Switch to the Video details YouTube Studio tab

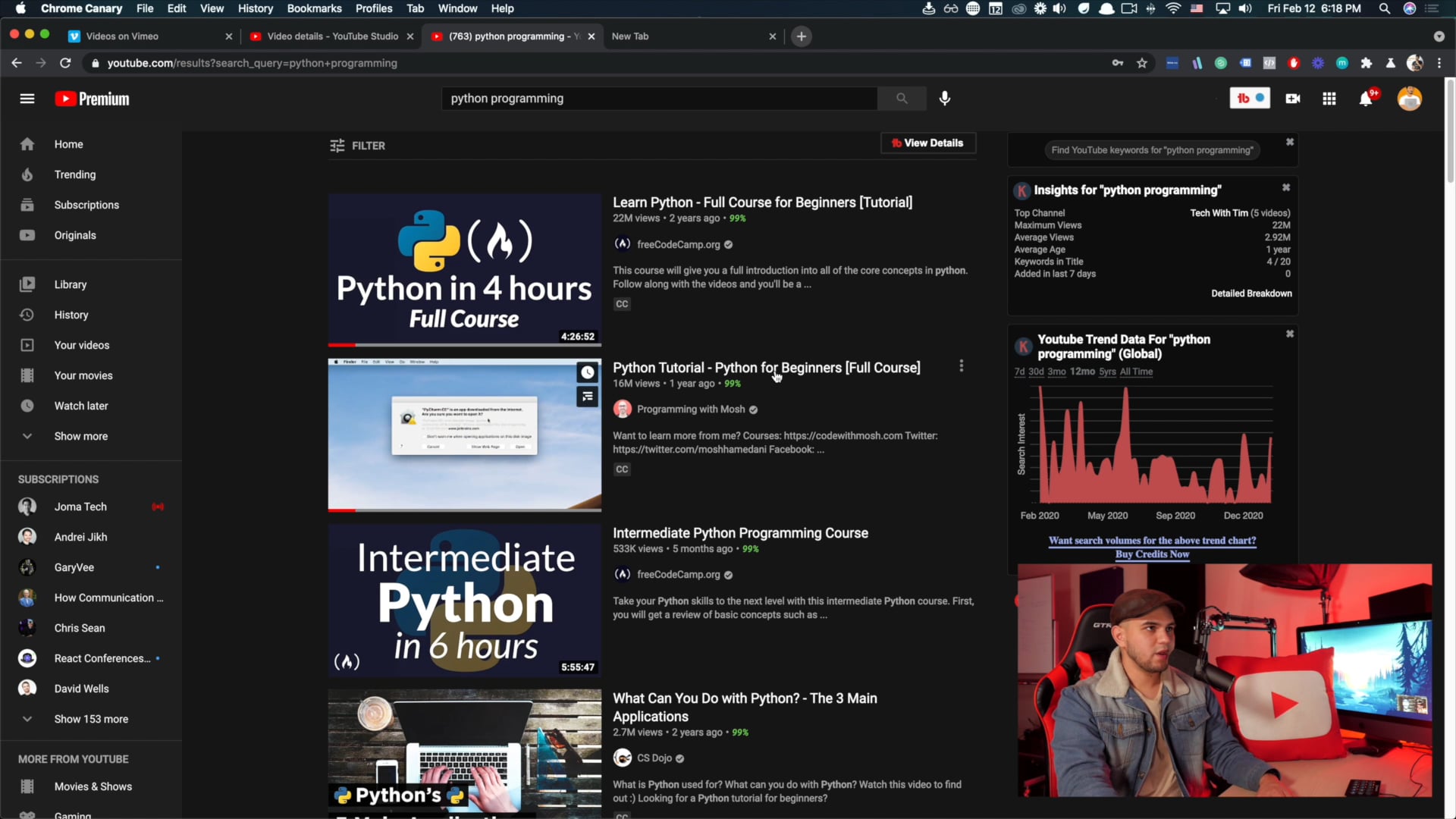(x=331, y=36)
